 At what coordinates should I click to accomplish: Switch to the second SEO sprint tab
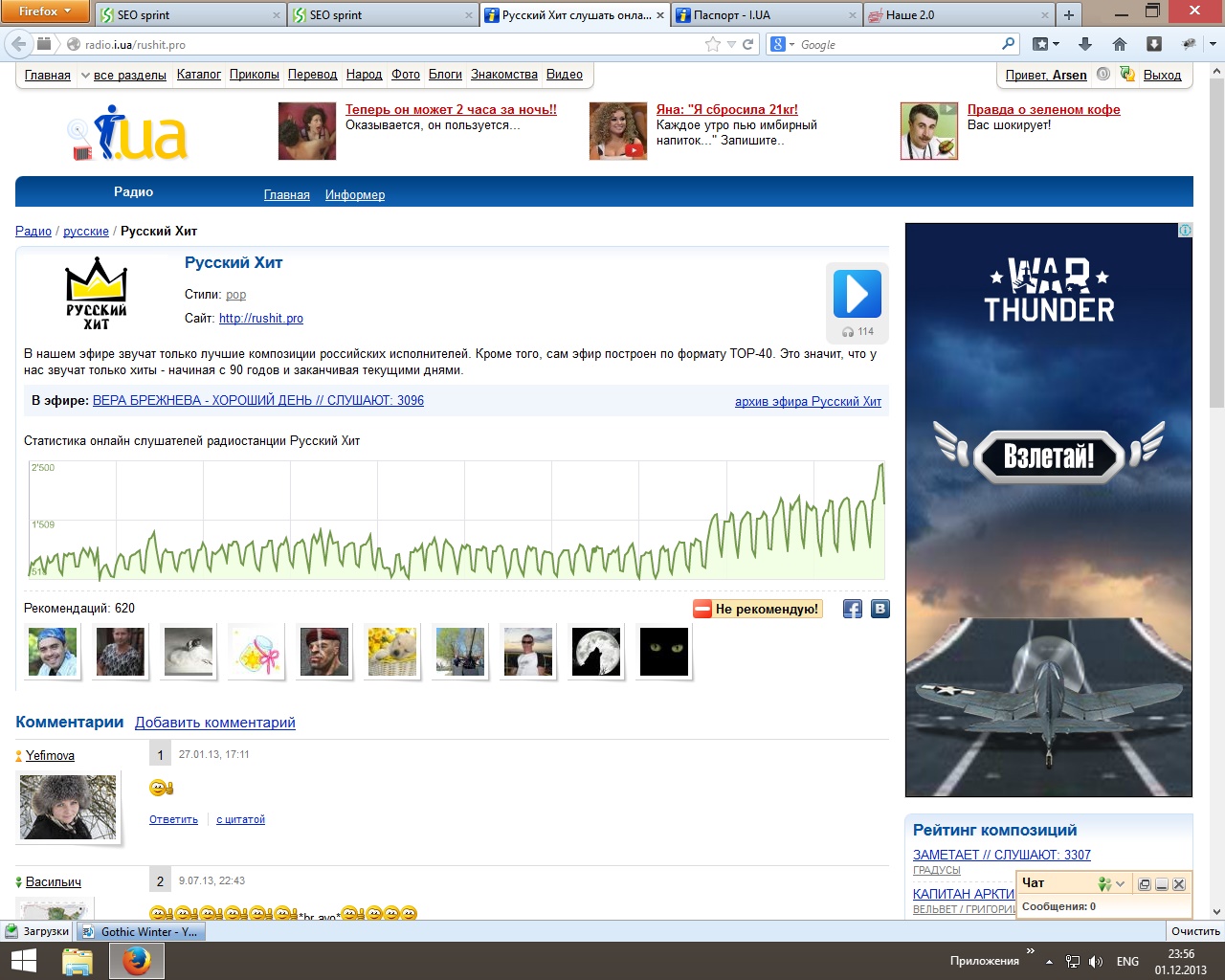[x=382, y=14]
